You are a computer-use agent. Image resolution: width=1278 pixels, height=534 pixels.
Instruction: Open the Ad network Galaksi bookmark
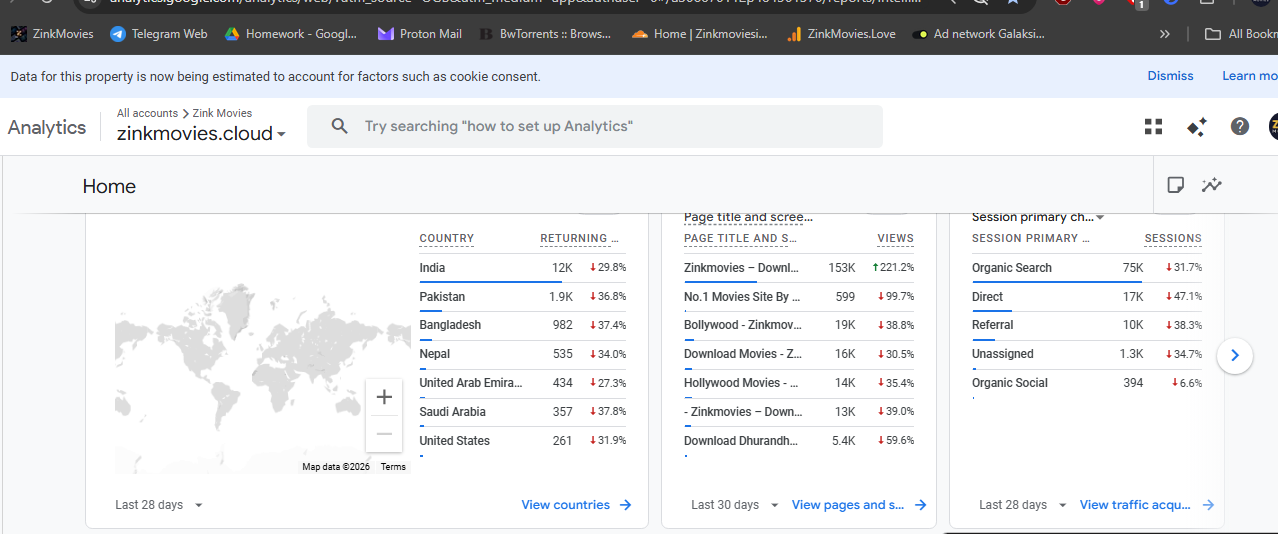979,34
